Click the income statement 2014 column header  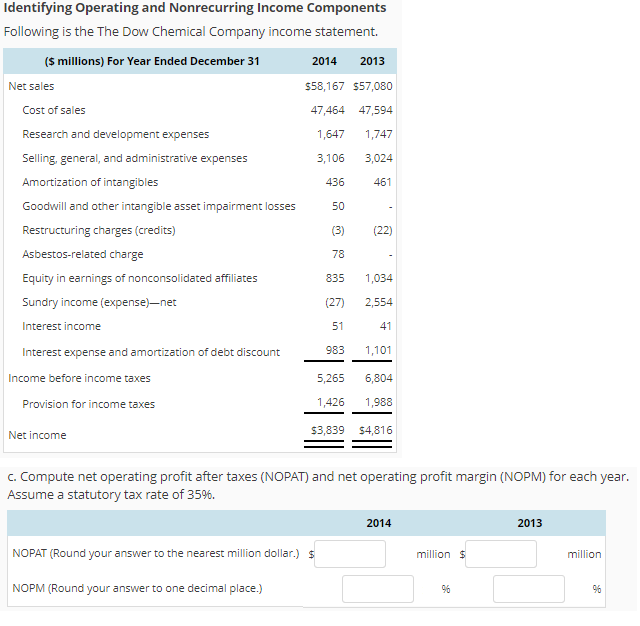pyautogui.click(x=324, y=62)
